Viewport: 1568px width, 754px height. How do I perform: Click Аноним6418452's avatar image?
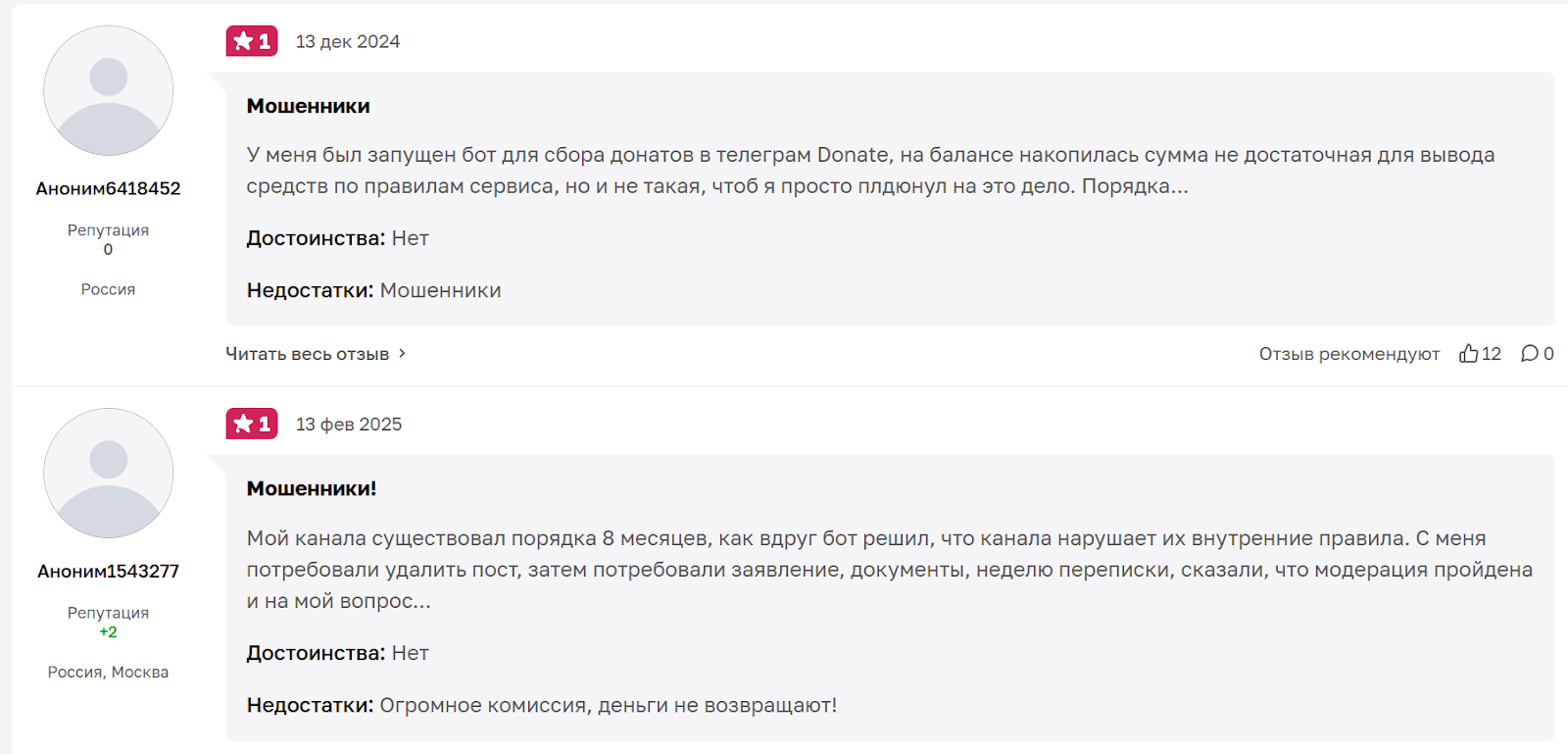(108, 89)
